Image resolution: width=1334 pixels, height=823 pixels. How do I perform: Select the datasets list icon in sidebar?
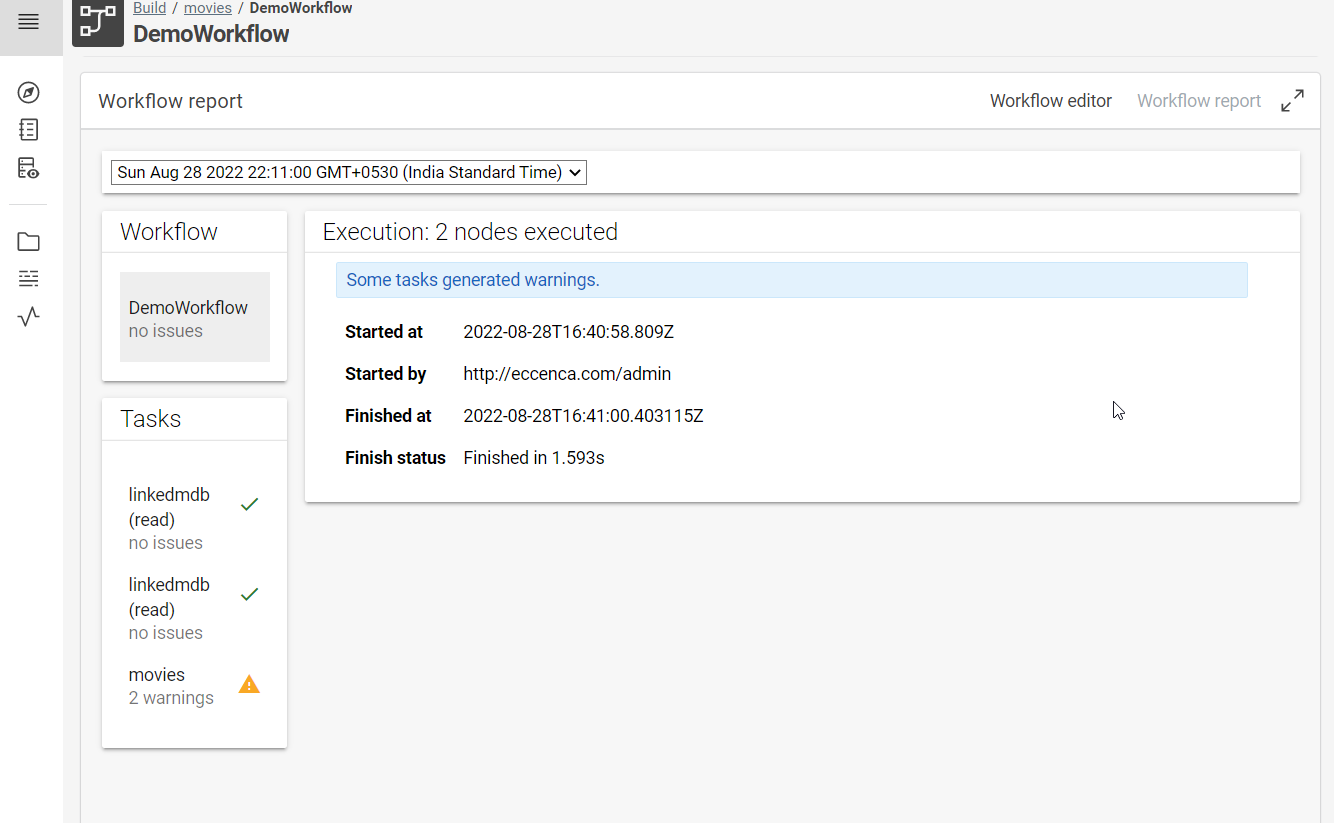point(27,278)
